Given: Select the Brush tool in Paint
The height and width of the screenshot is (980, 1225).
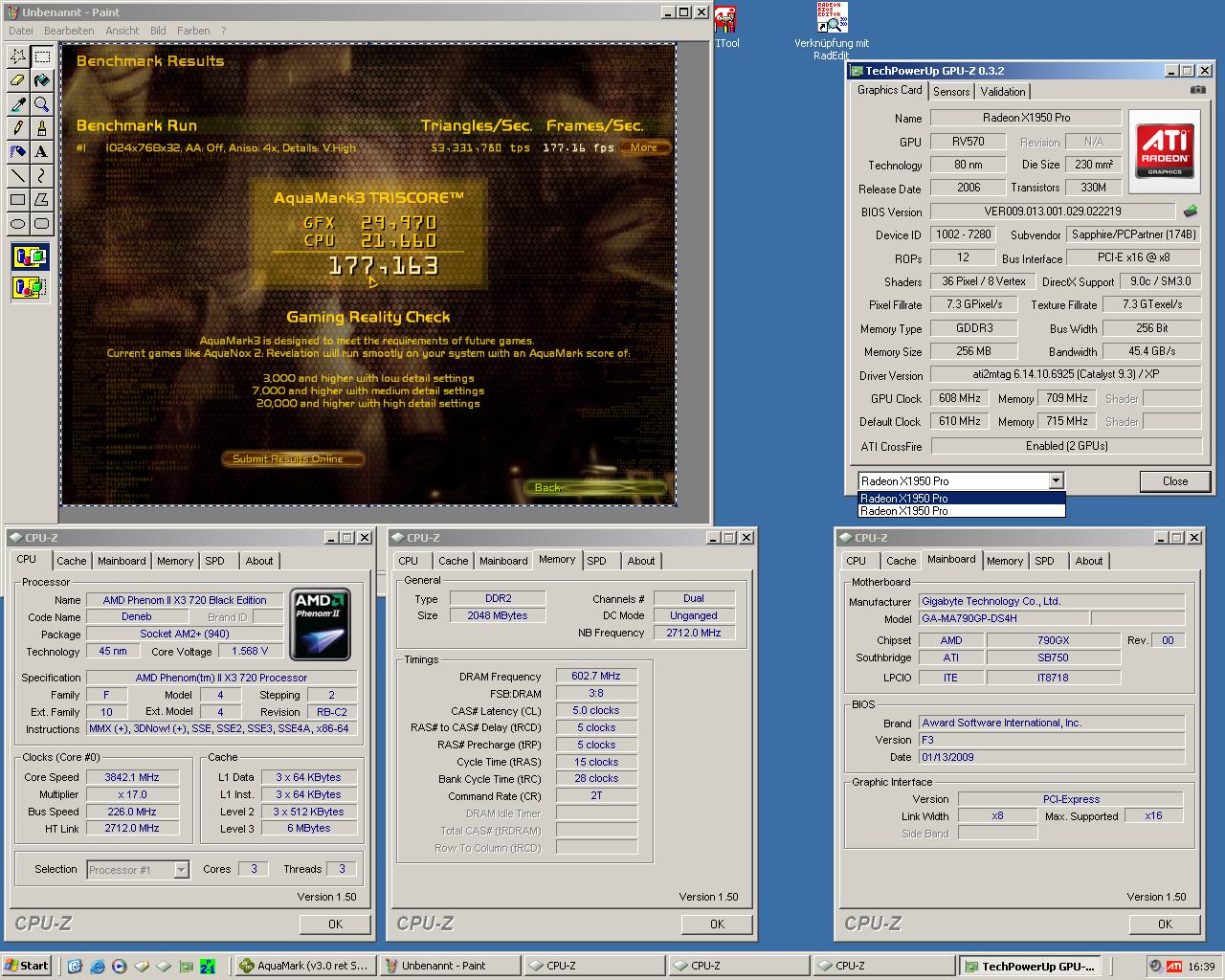Looking at the screenshot, I should pos(42,128).
